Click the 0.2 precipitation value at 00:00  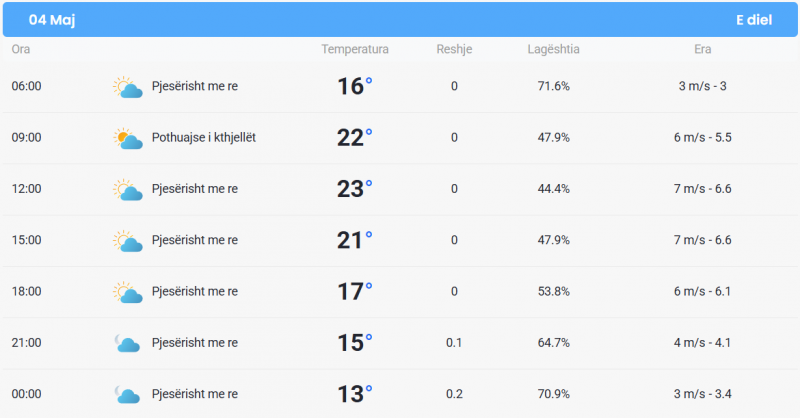(454, 394)
